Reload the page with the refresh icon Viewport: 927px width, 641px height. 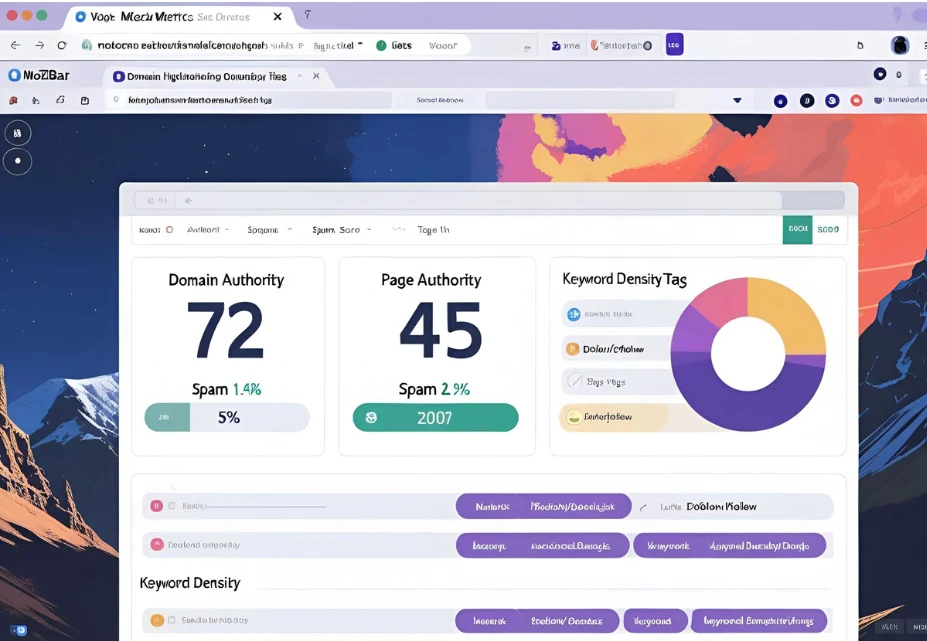pyautogui.click(x=61, y=46)
